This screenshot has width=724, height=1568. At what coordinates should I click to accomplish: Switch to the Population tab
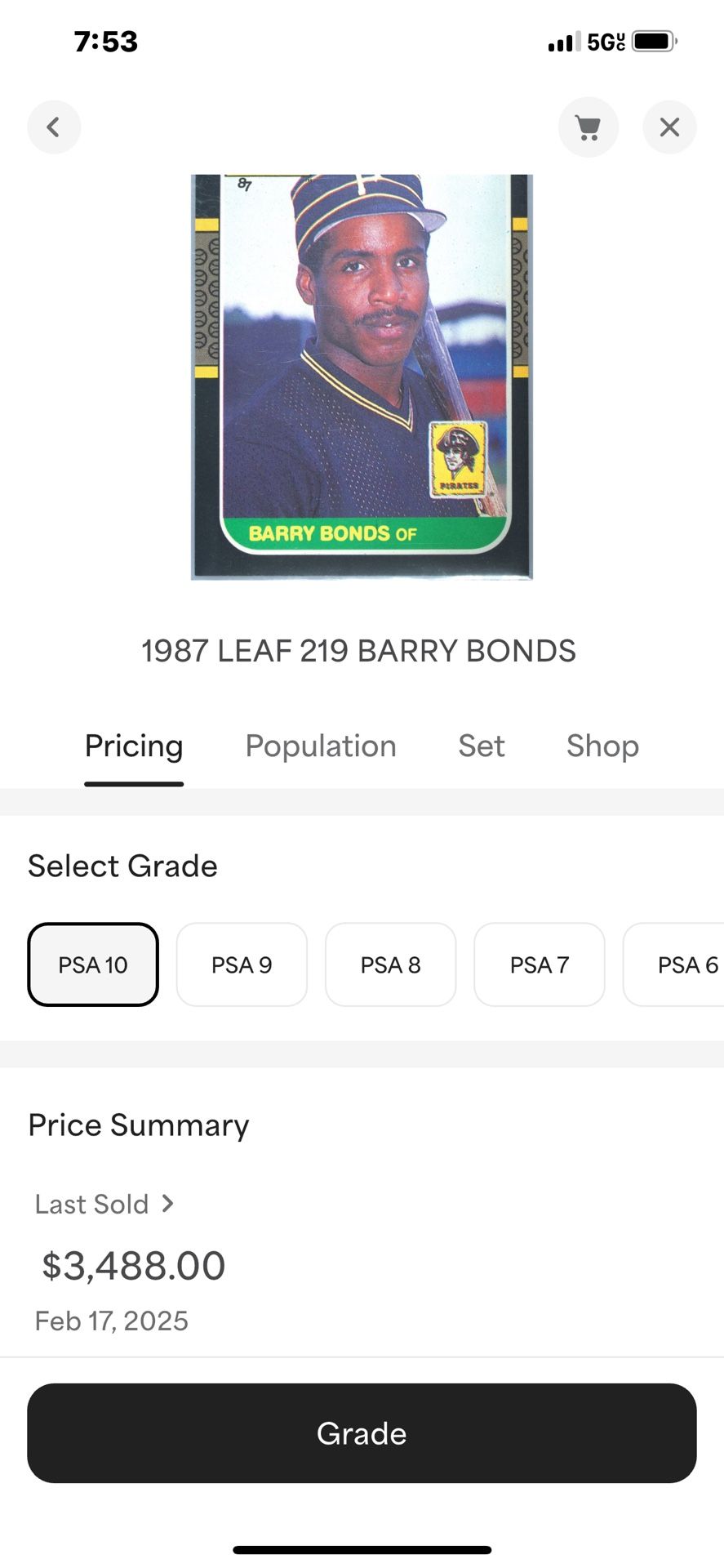click(321, 746)
